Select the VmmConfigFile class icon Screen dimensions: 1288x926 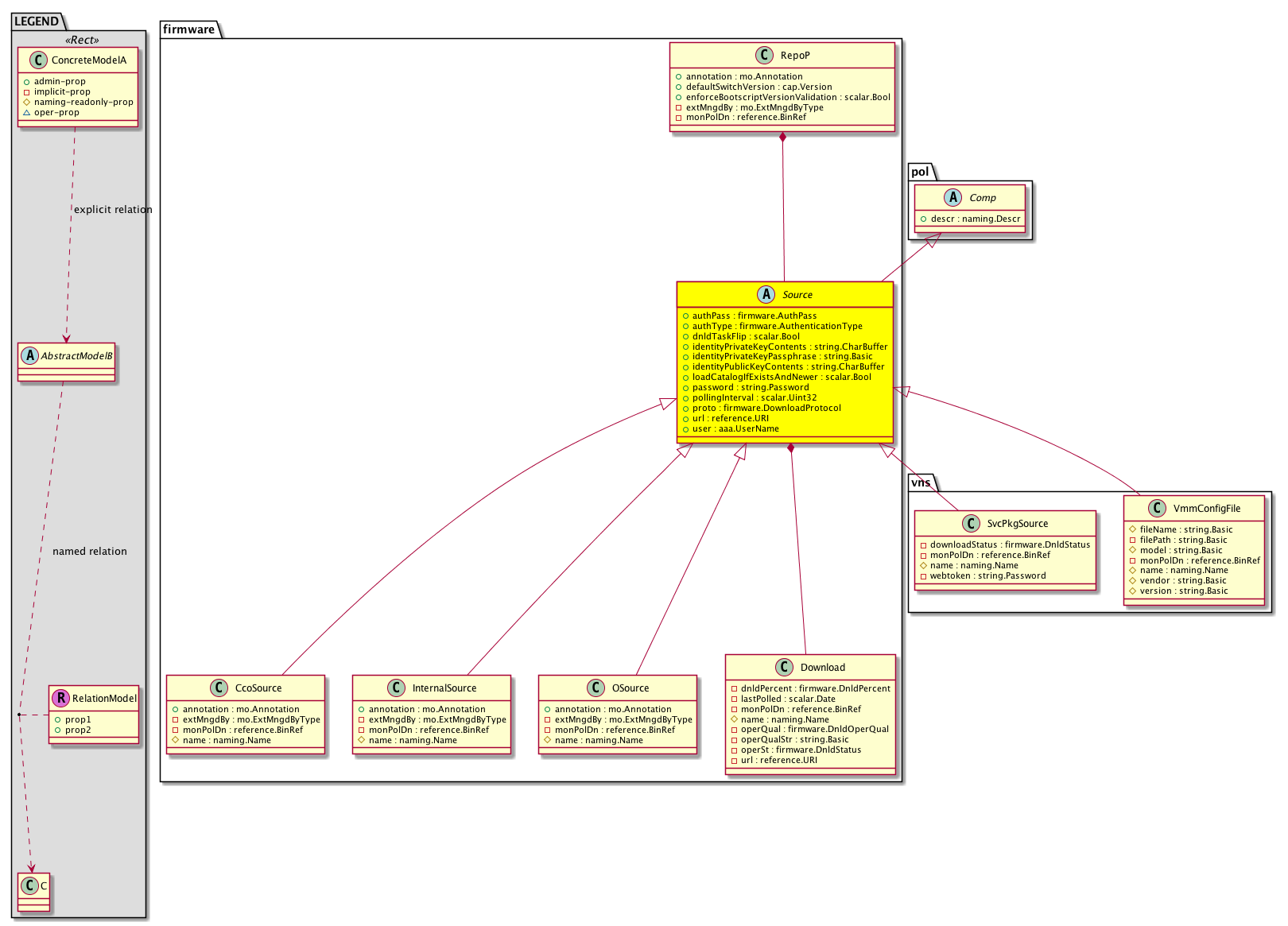(1157, 508)
